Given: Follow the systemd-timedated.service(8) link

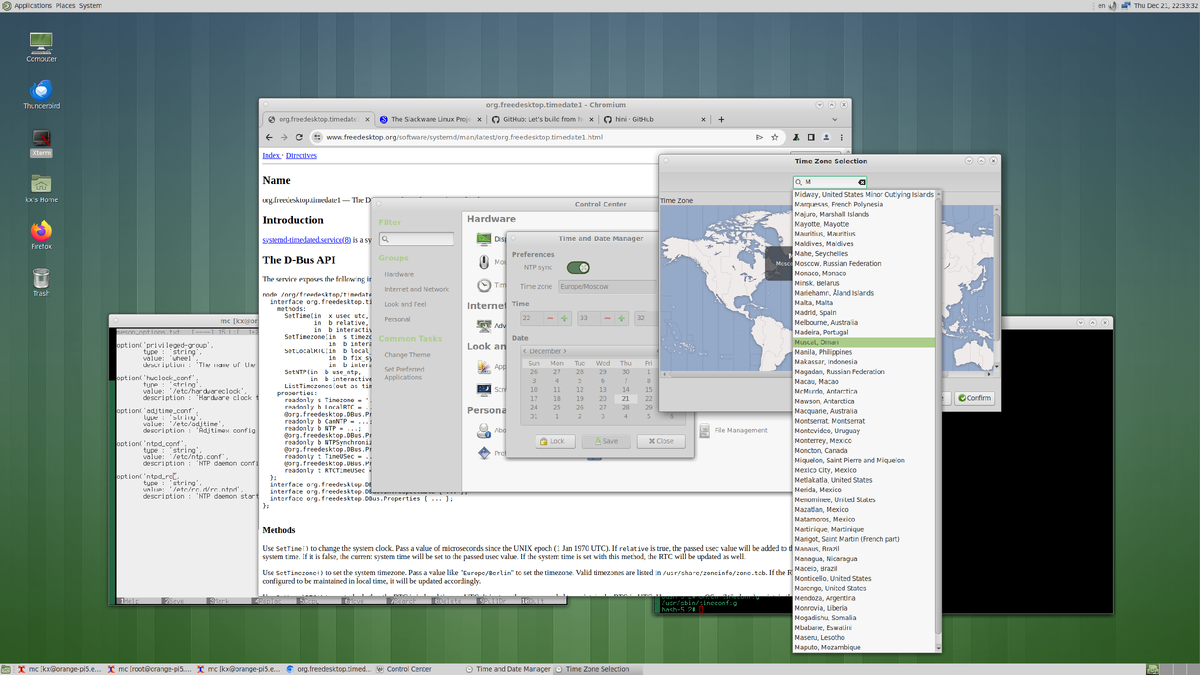Looking at the screenshot, I should 306,240.
